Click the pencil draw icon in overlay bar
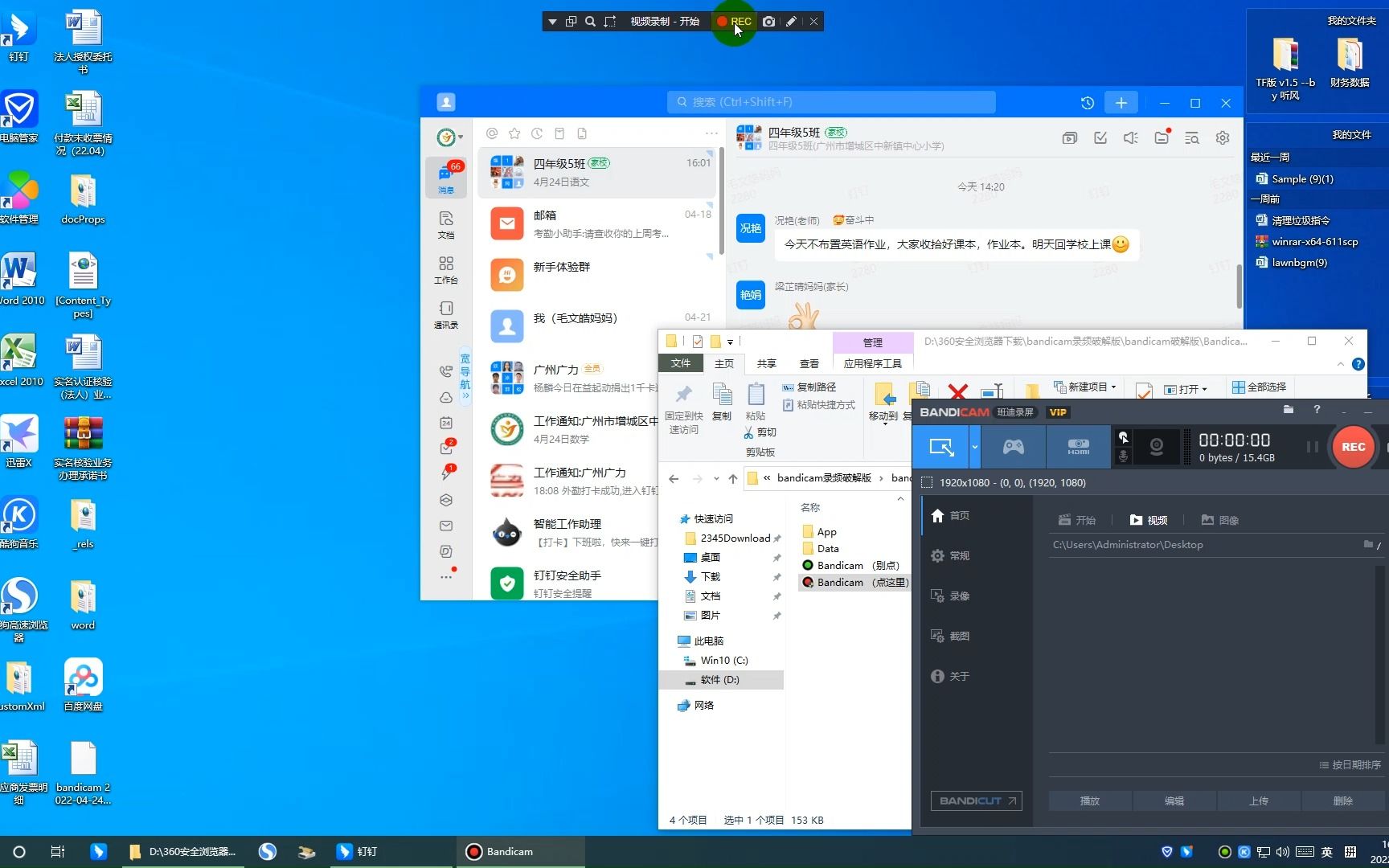 coord(791,22)
